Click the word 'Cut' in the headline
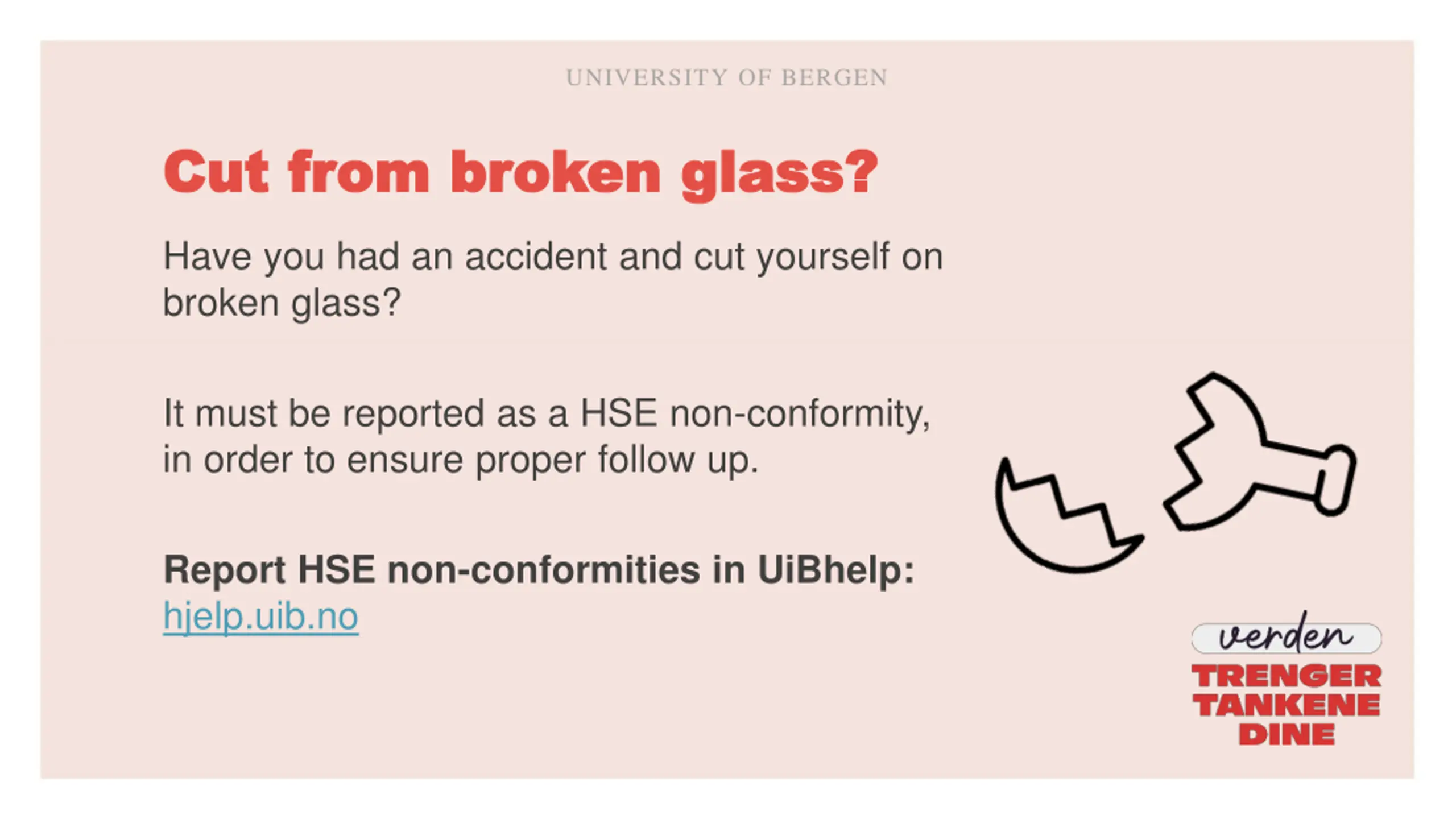The width and height of the screenshot is (1456, 819). (216, 172)
